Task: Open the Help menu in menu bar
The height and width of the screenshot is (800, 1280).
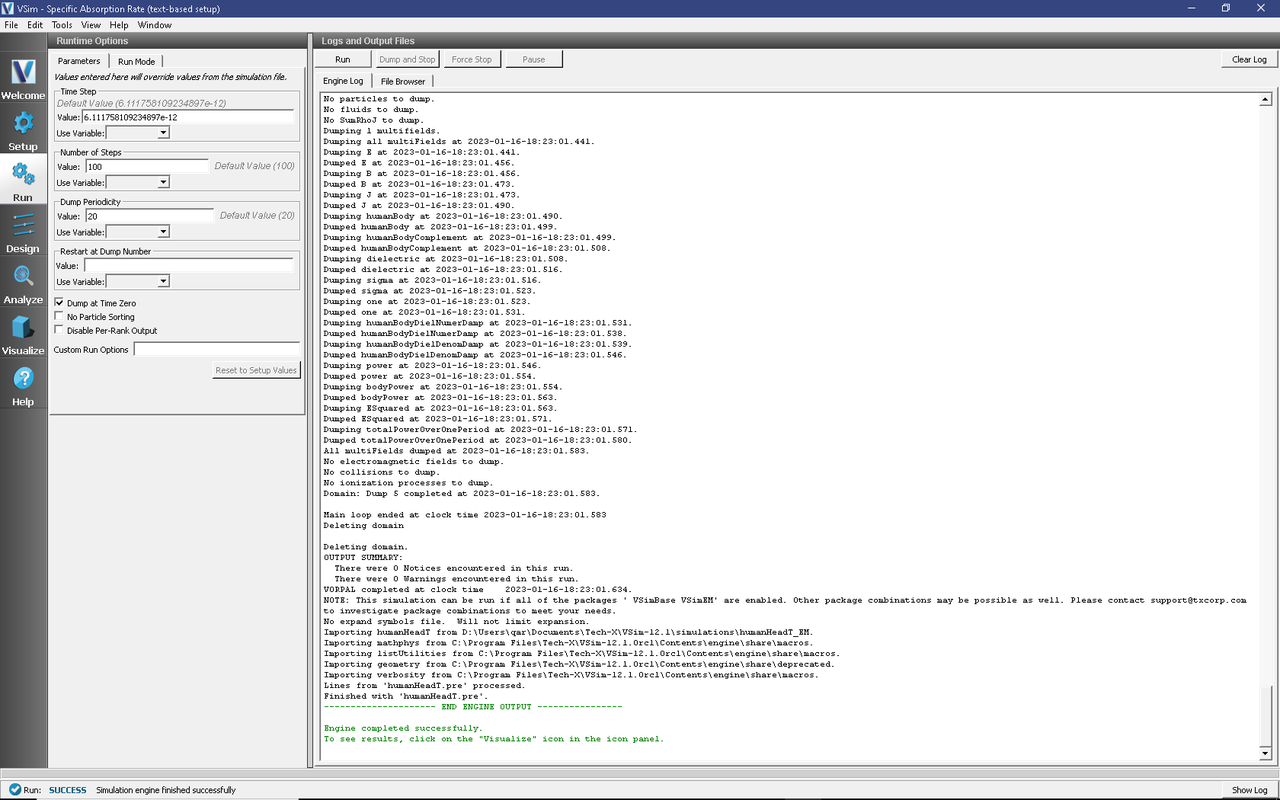Action: coord(119,25)
